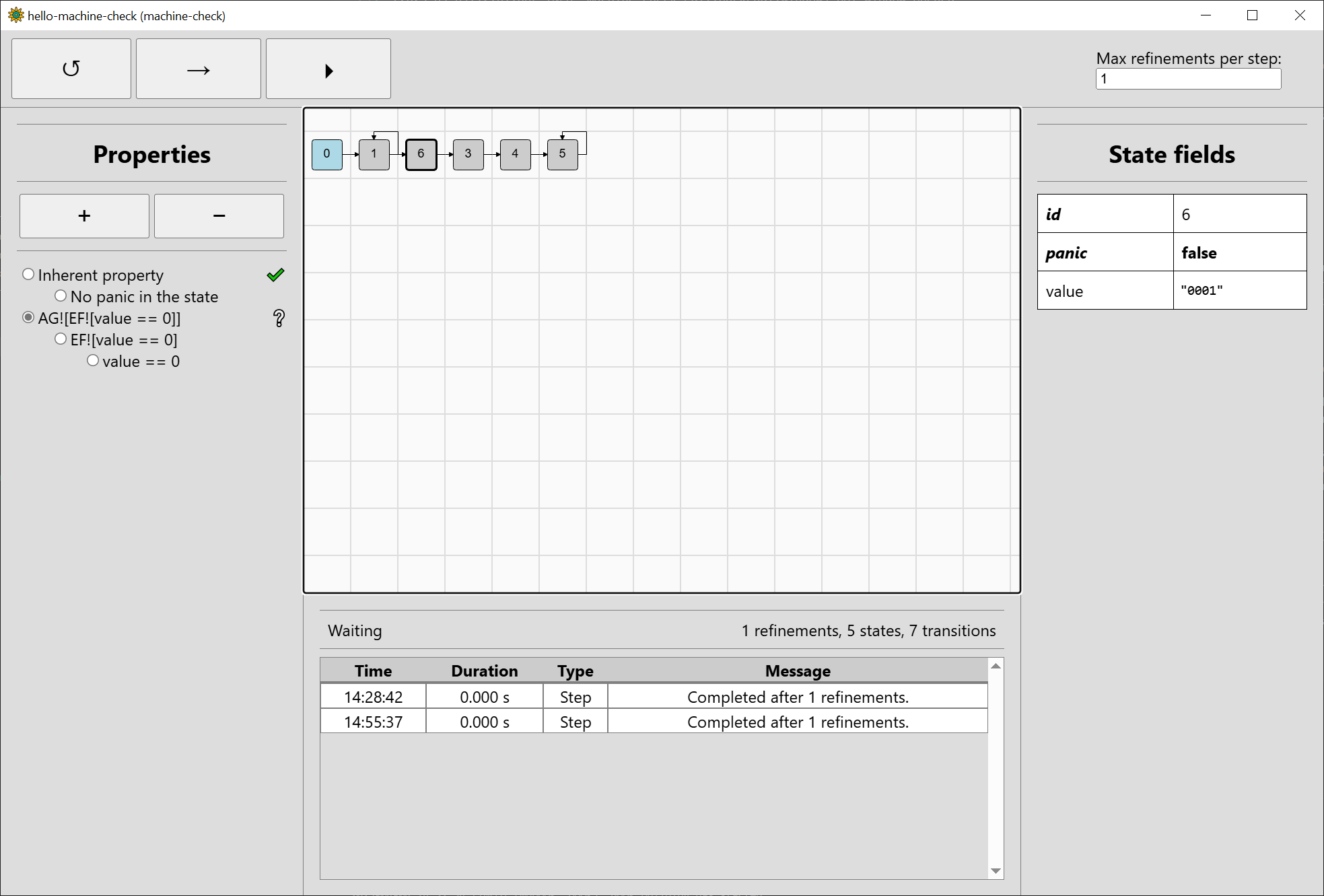Select state node 4 in graph
Image resolution: width=1324 pixels, height=896 pixels.
coord(515,154)
